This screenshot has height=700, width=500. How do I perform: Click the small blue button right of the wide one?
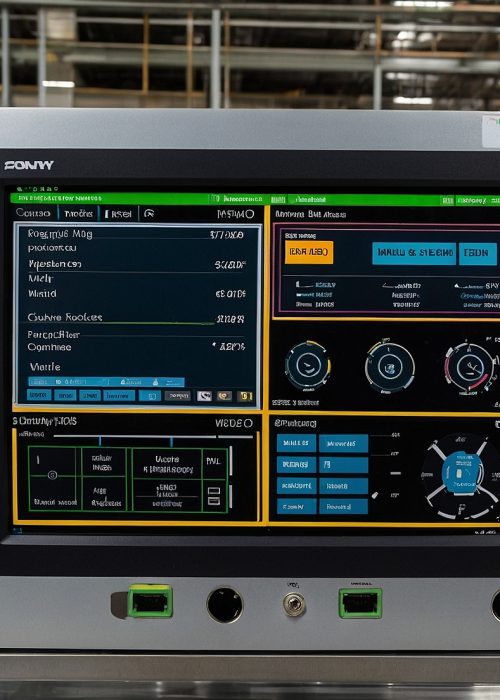[x=478, y=253]
